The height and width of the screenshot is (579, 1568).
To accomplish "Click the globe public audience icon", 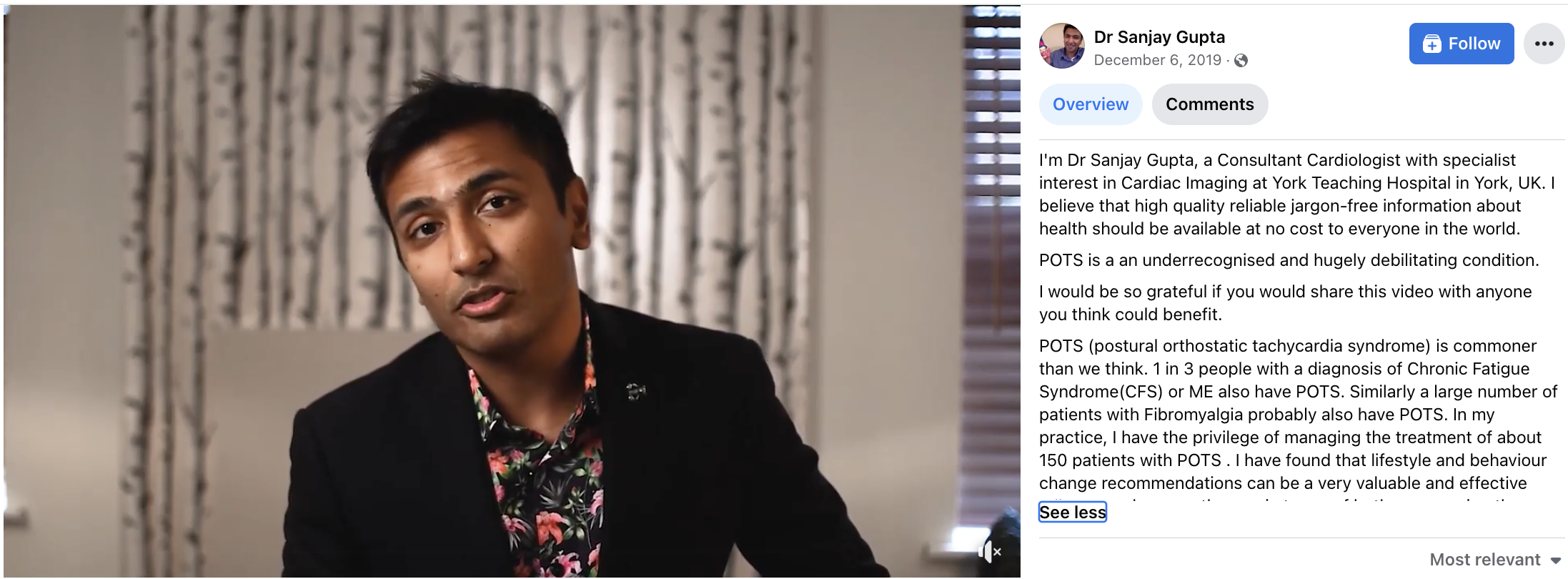I will point(1241,61).
